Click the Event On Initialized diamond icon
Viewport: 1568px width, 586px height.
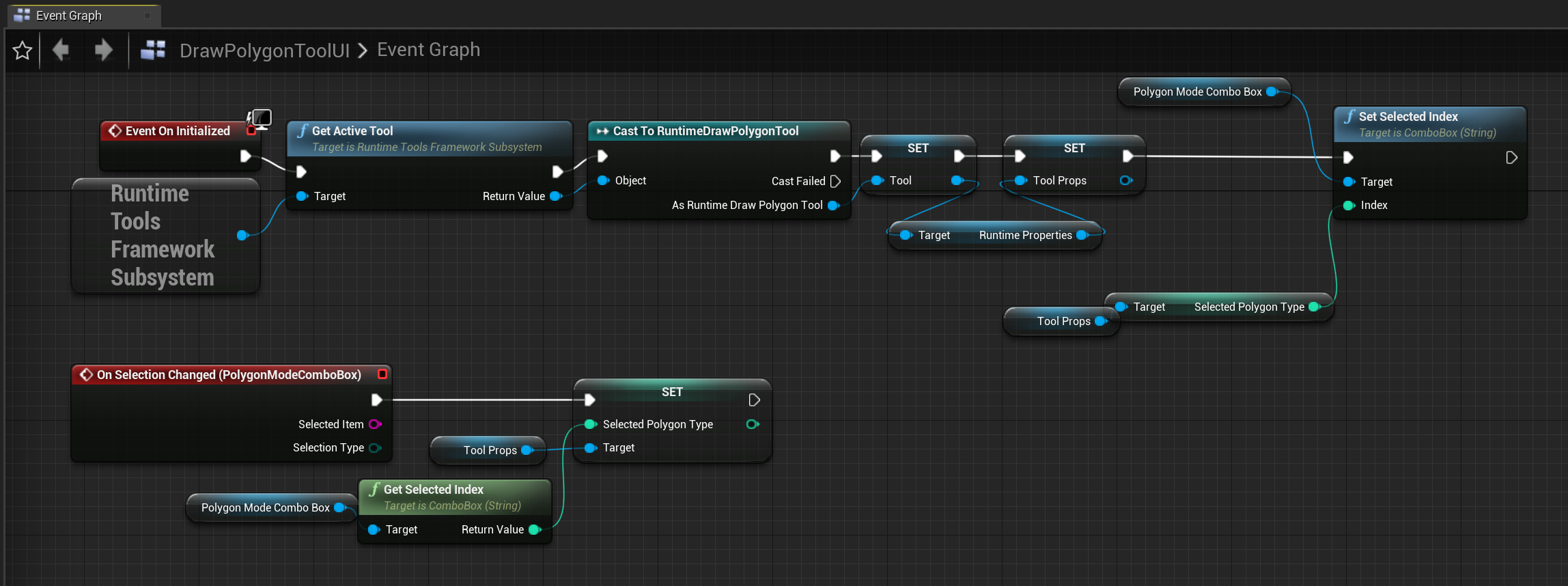[x=115, y=130]
